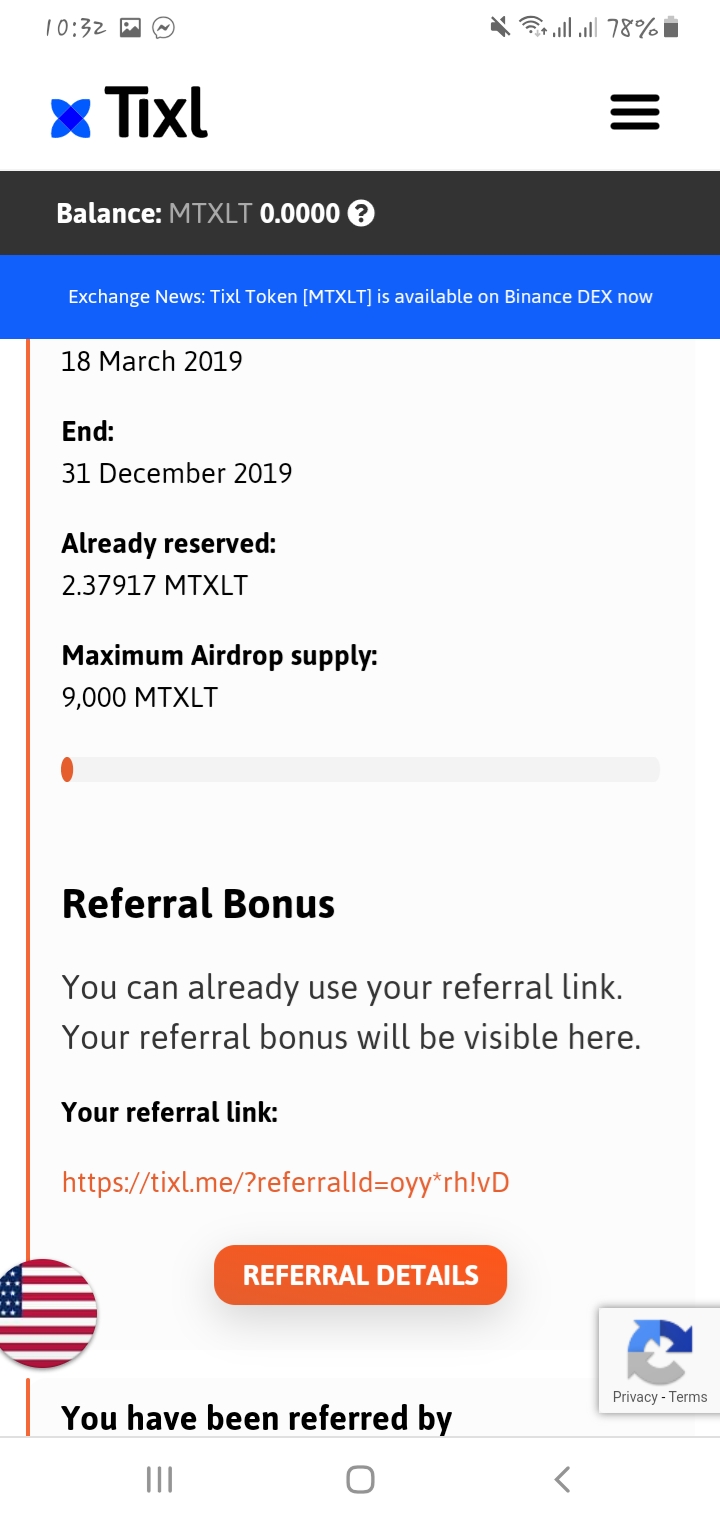Open the Exchange News Binance DEX banner
Image resolution: width=720 pixels, height=1520 pixels.
coord(360,297)
